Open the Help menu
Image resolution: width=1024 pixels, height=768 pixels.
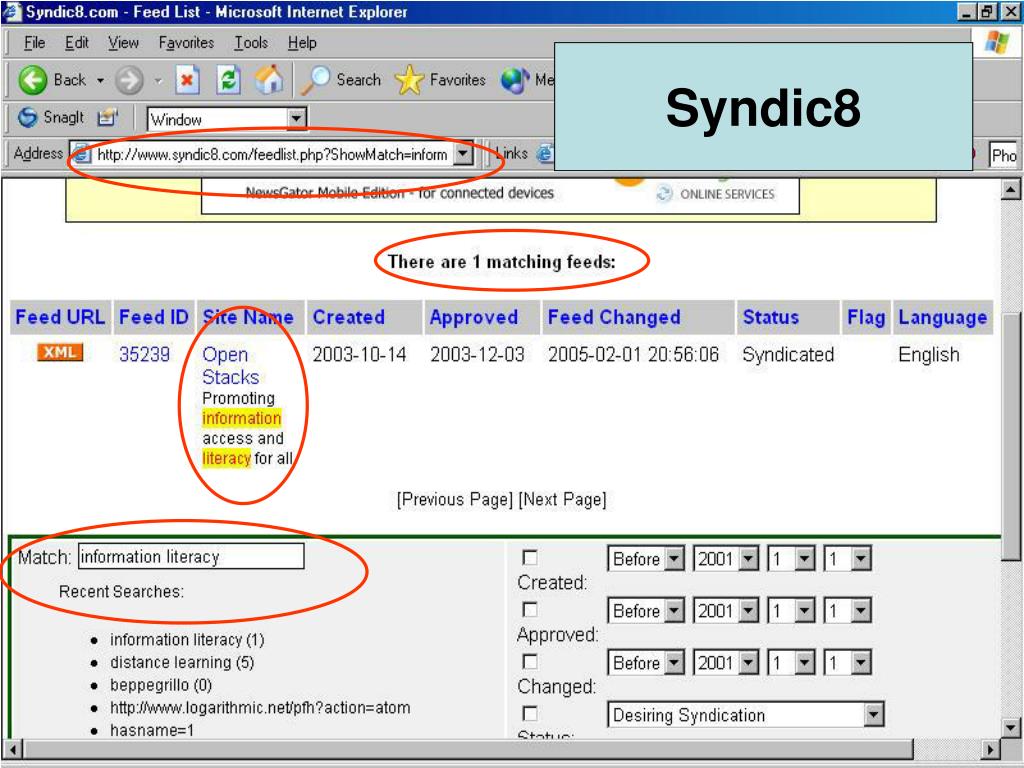(x=302, y=43)
